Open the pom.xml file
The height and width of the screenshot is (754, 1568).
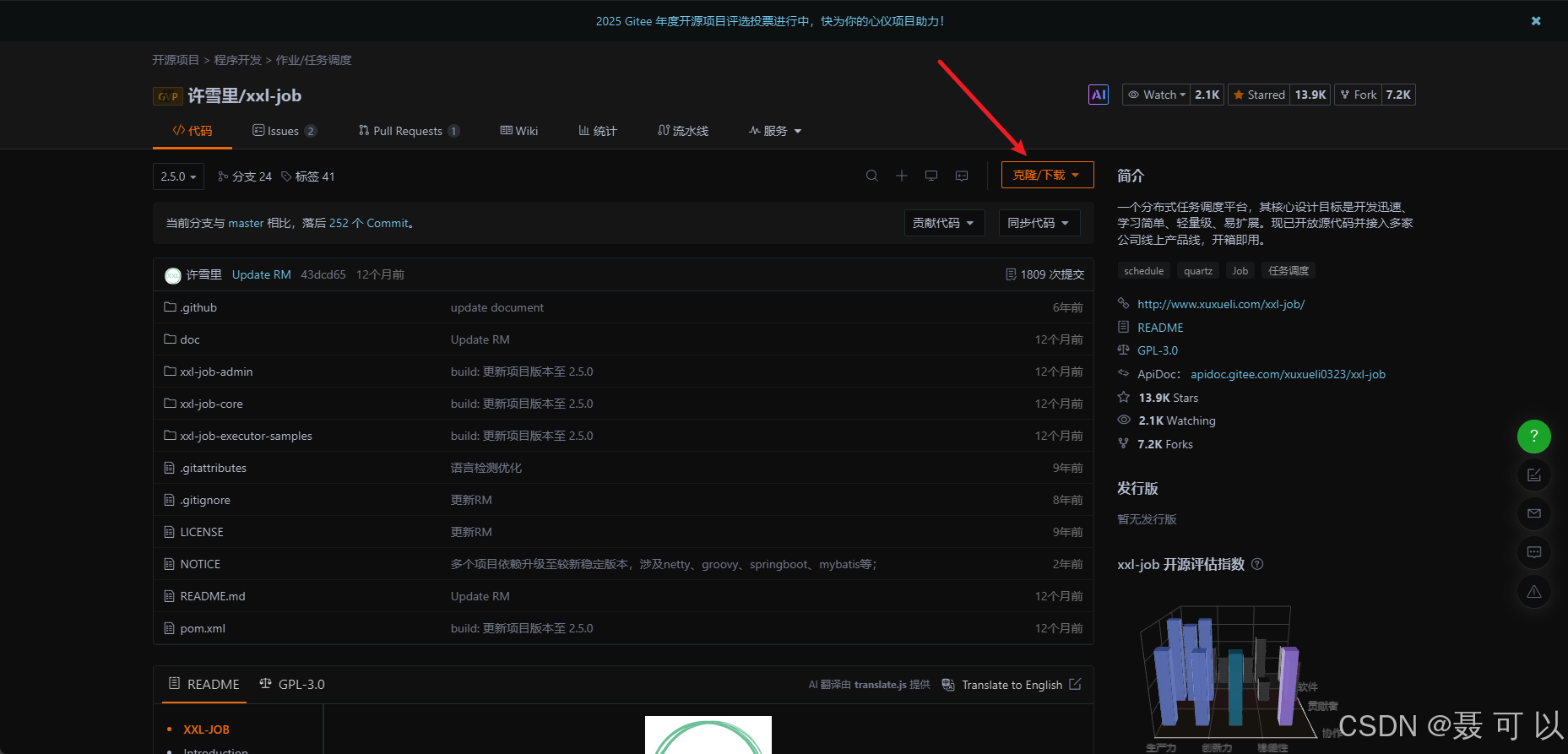point(203,628)
